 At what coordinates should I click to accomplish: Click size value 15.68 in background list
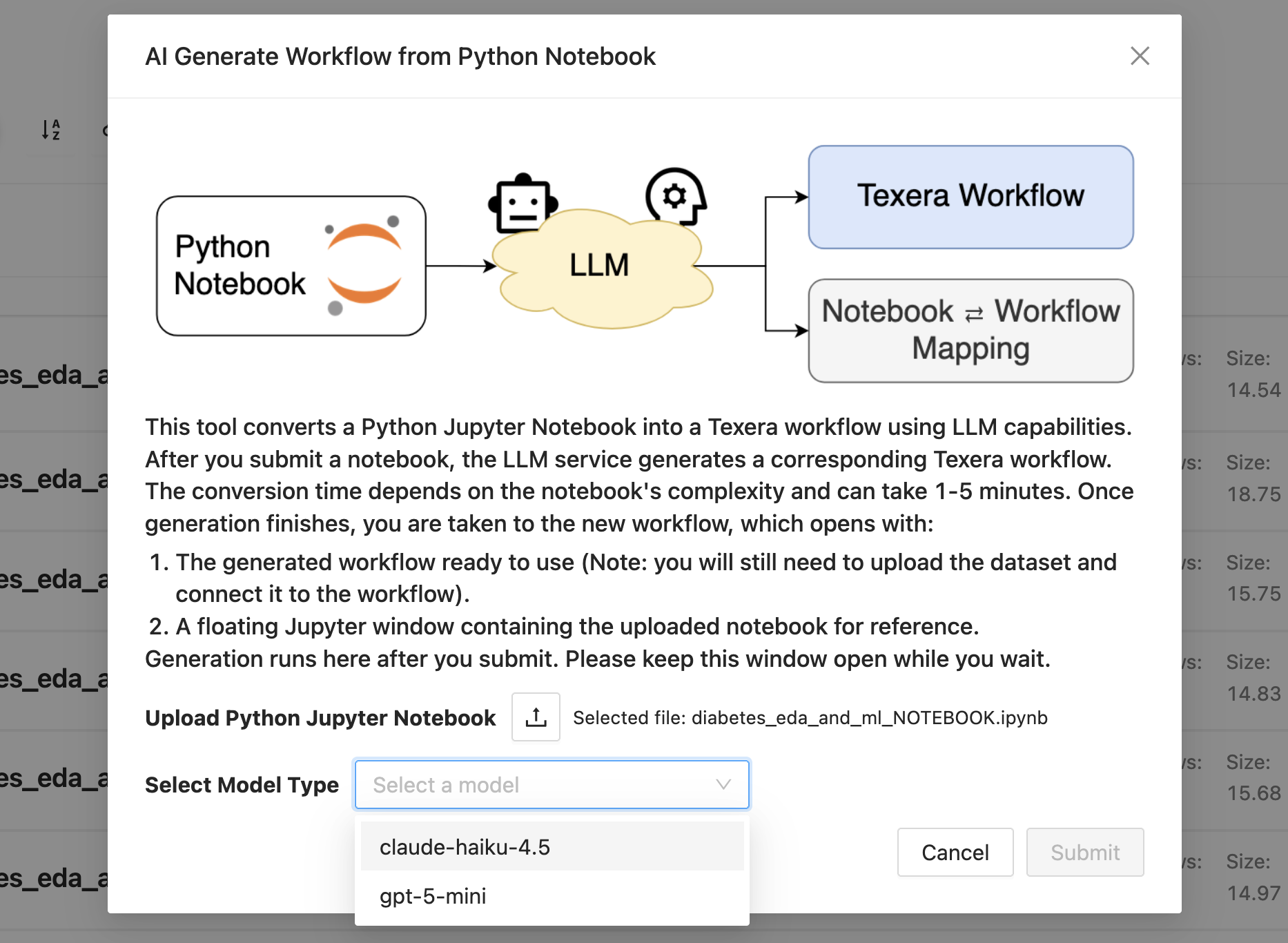point(1253,793)
